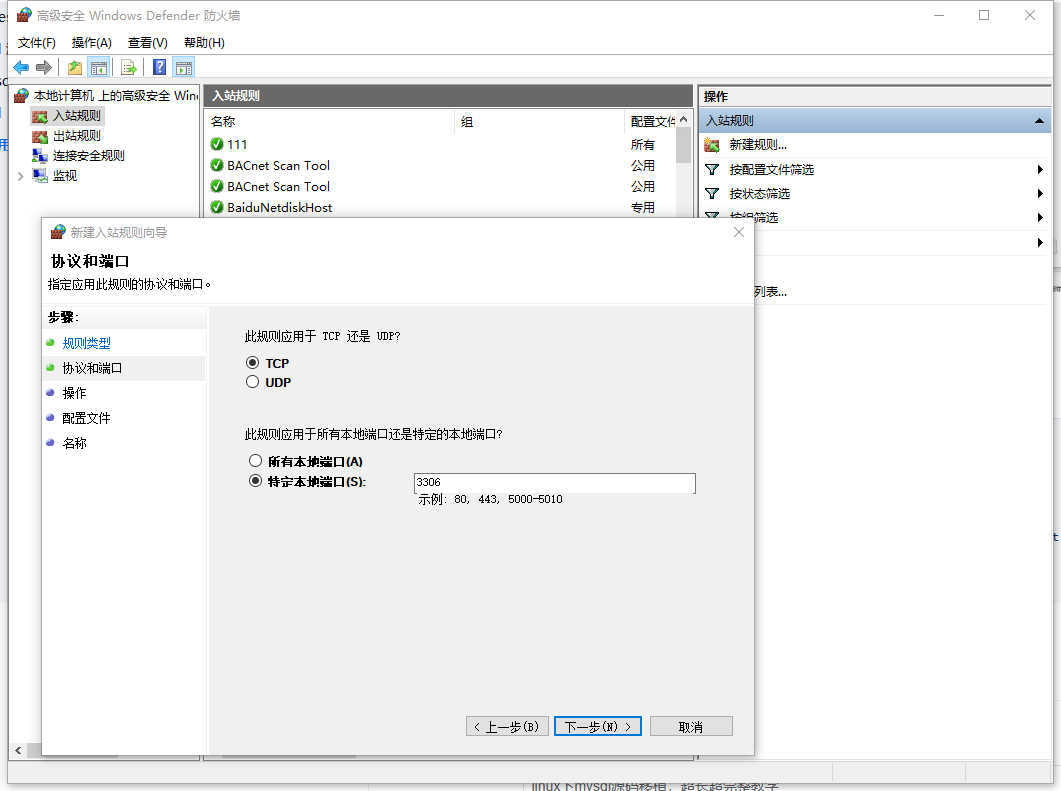Select the rule named 111

pyautogui.click(x=237, y=144)
